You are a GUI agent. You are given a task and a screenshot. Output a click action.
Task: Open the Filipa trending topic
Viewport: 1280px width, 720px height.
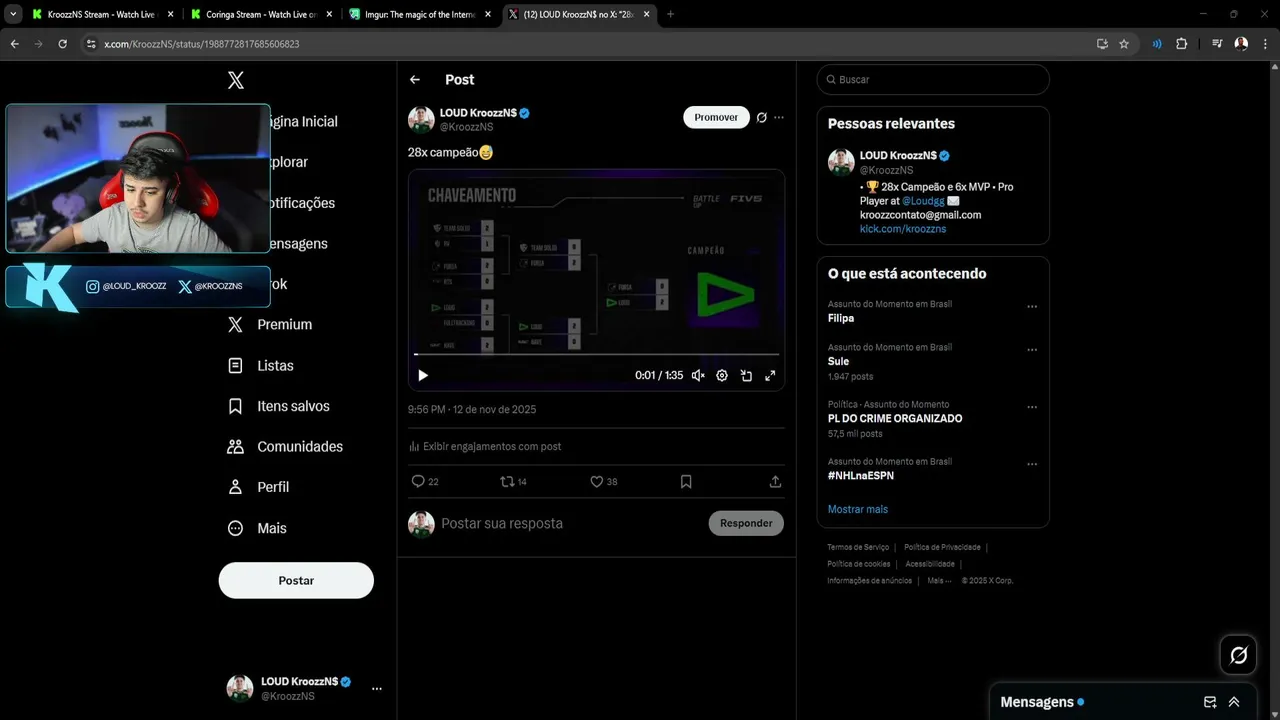841,318
